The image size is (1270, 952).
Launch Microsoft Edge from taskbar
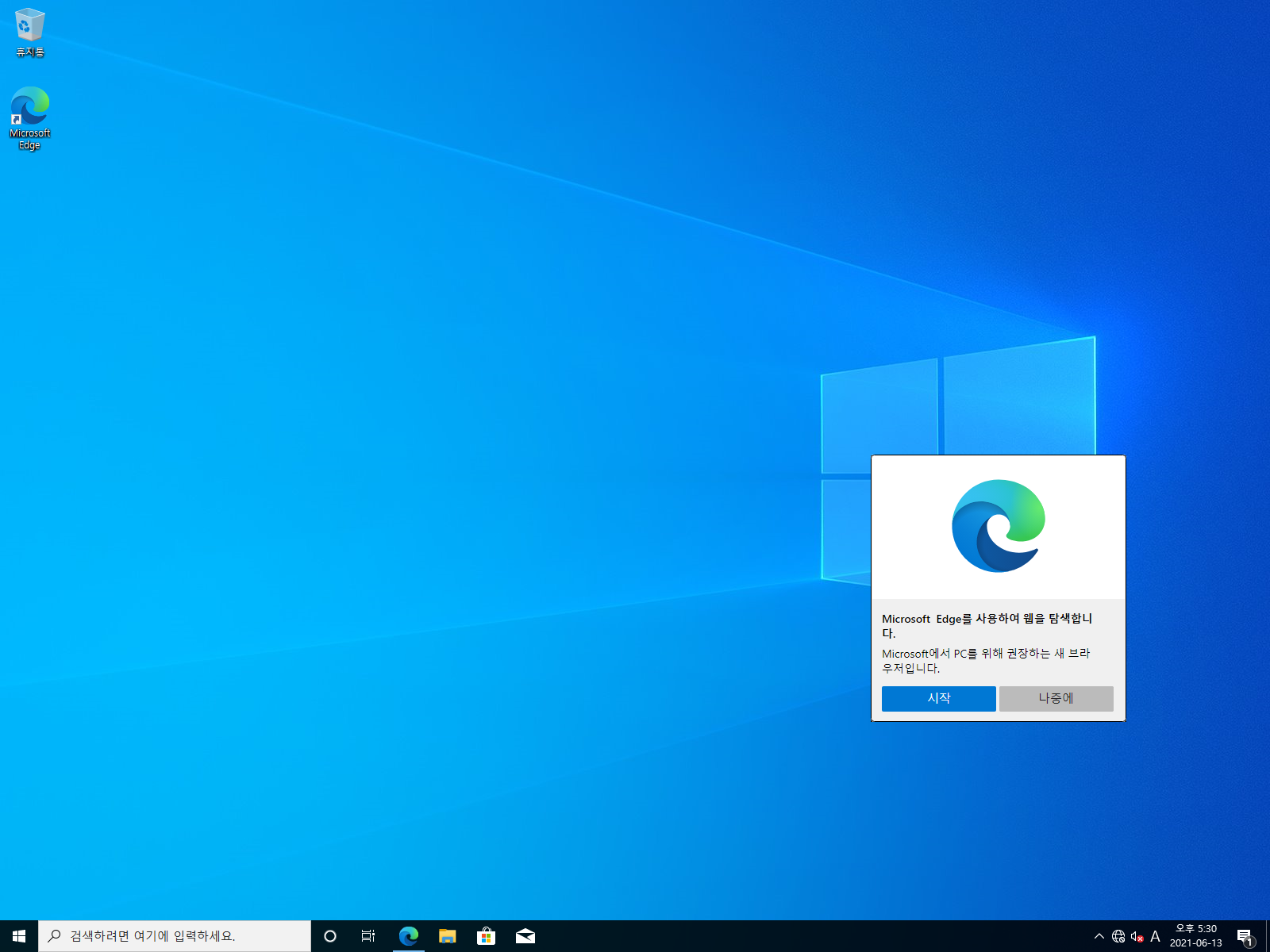click(409, 936)
